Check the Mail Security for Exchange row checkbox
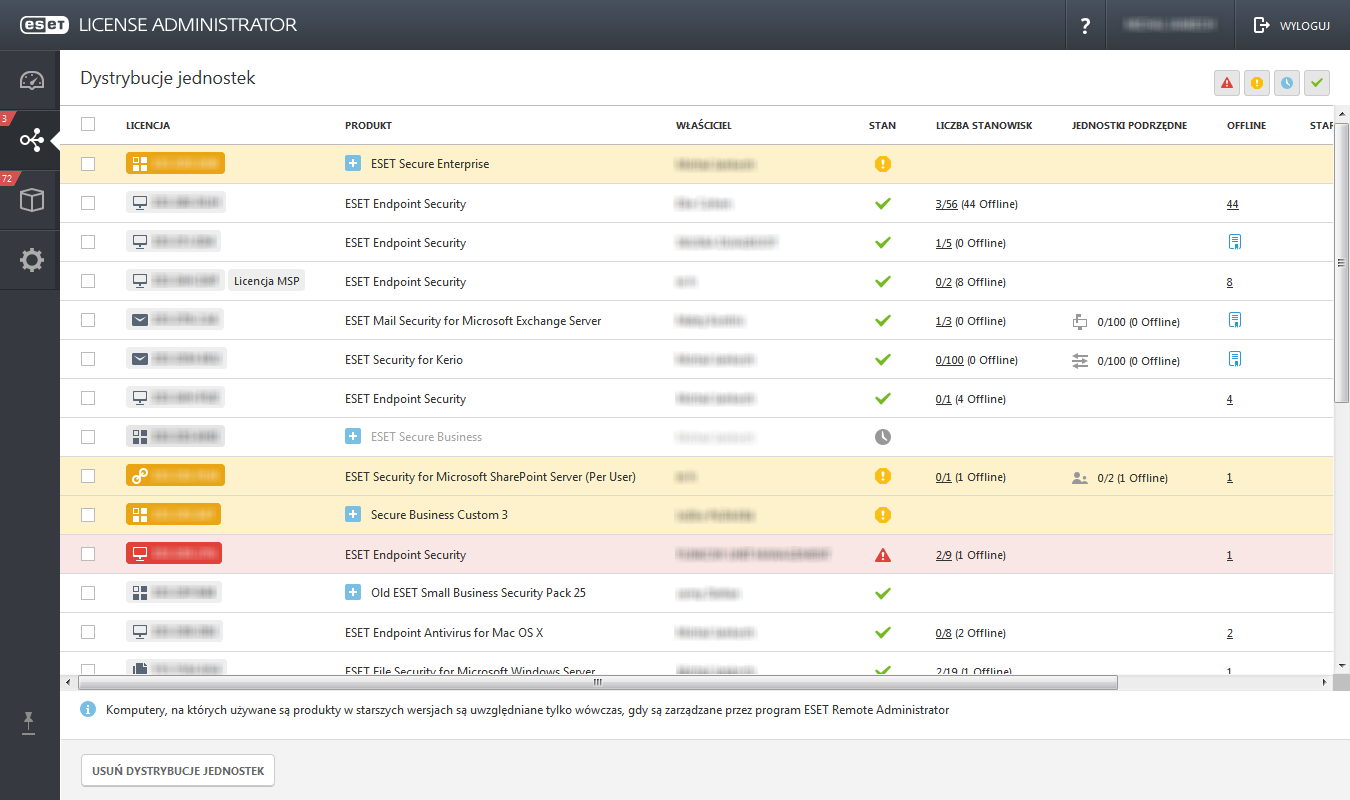 click(88, 320)
